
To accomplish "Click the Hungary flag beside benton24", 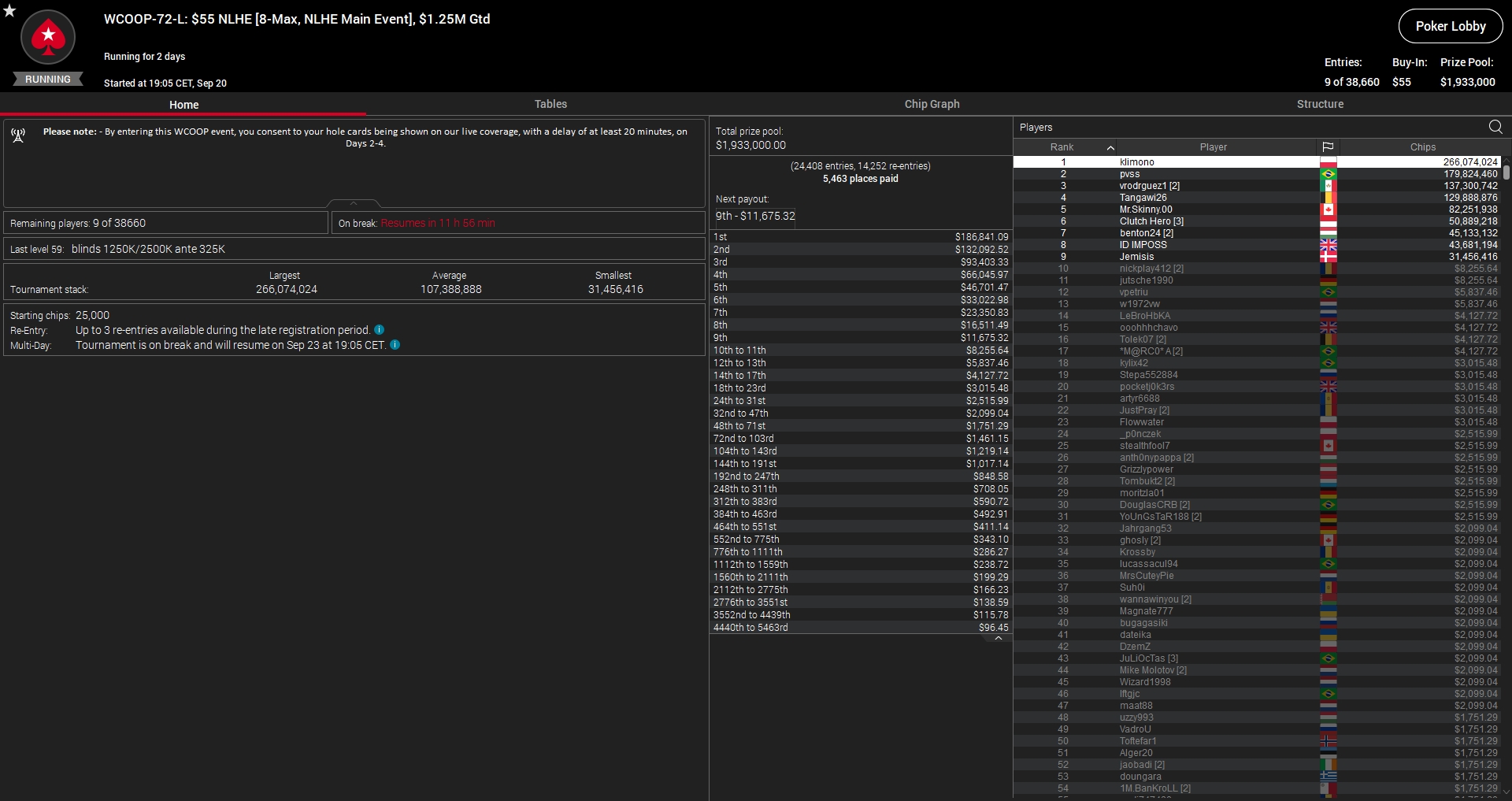I will (1329, 233).
